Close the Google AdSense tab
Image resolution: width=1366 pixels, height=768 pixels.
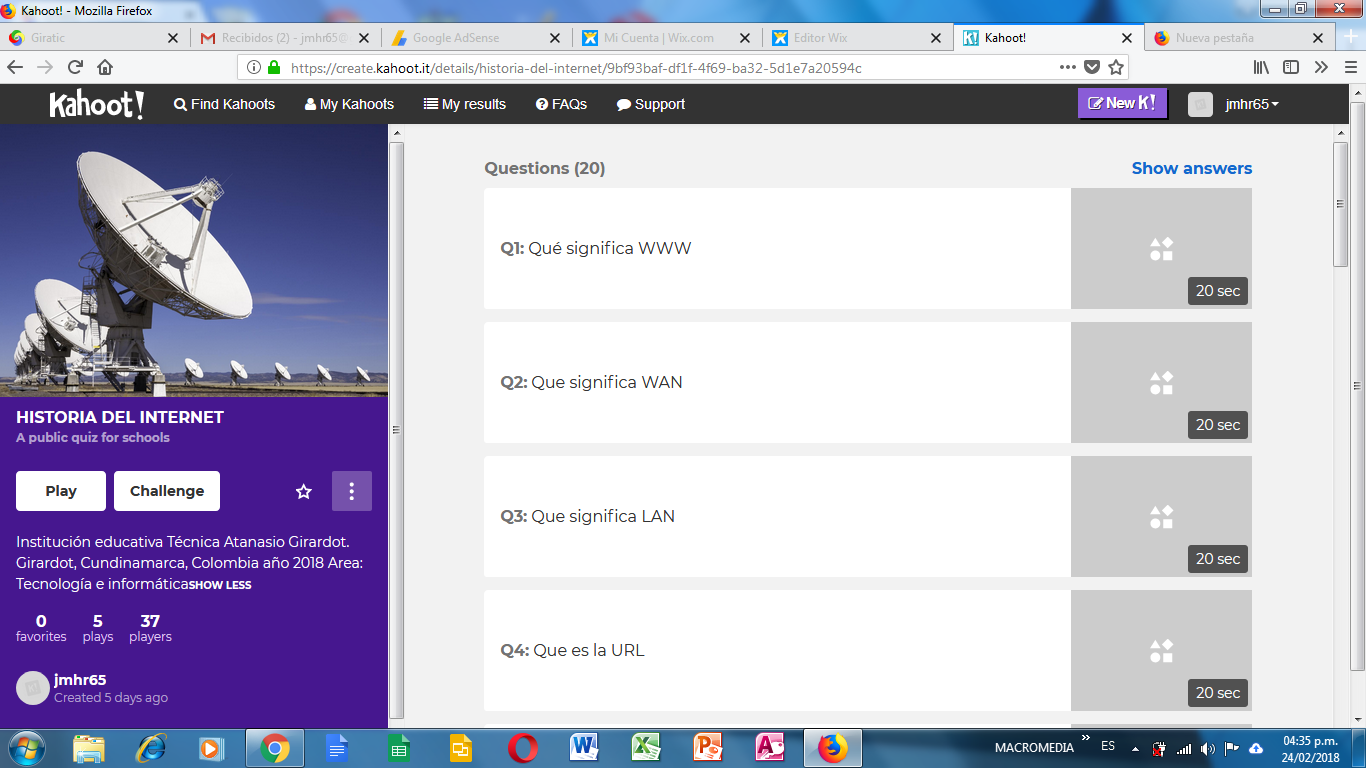click(x=554, y=38)
